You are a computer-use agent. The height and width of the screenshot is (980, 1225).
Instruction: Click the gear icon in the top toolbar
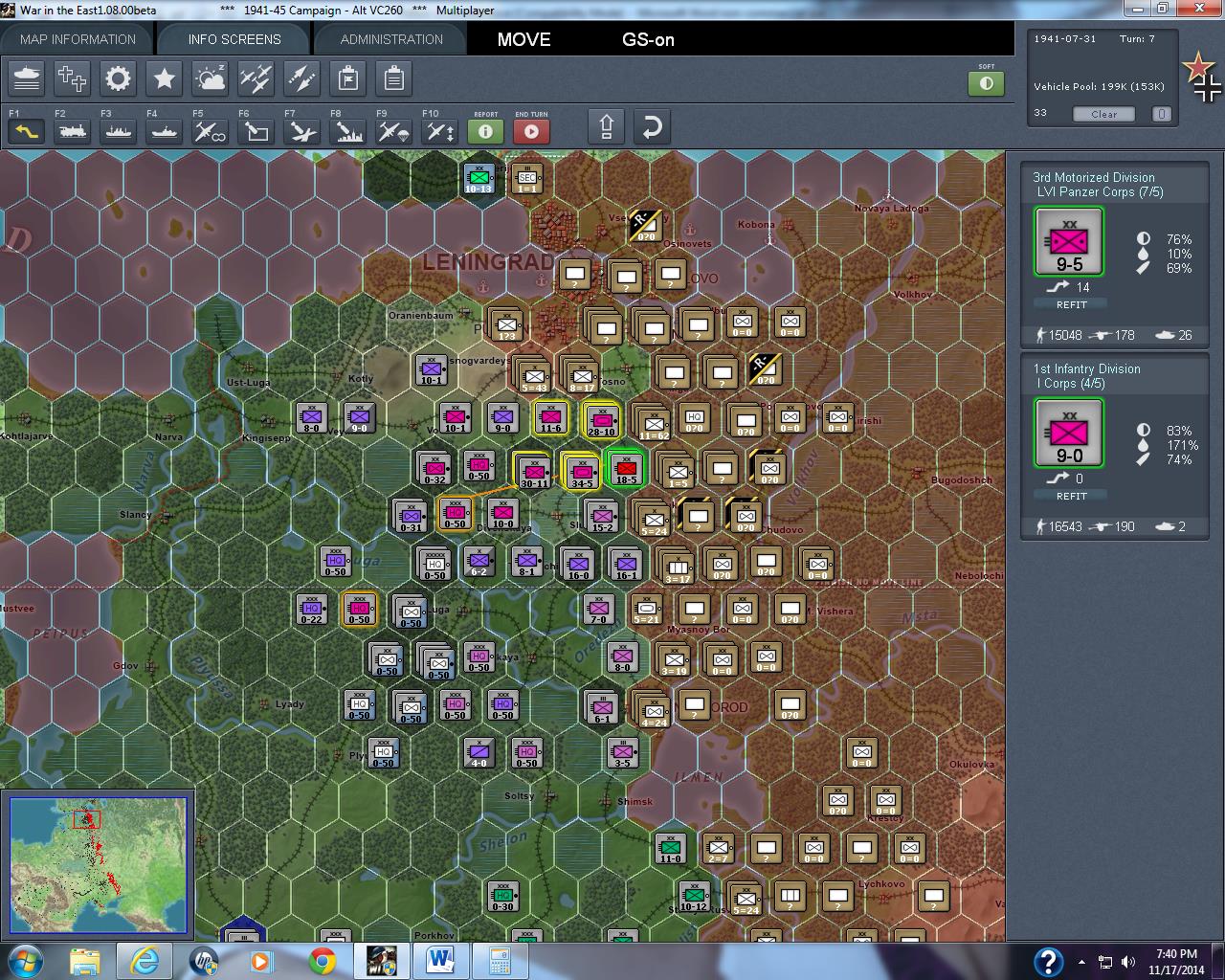(119, 78)
